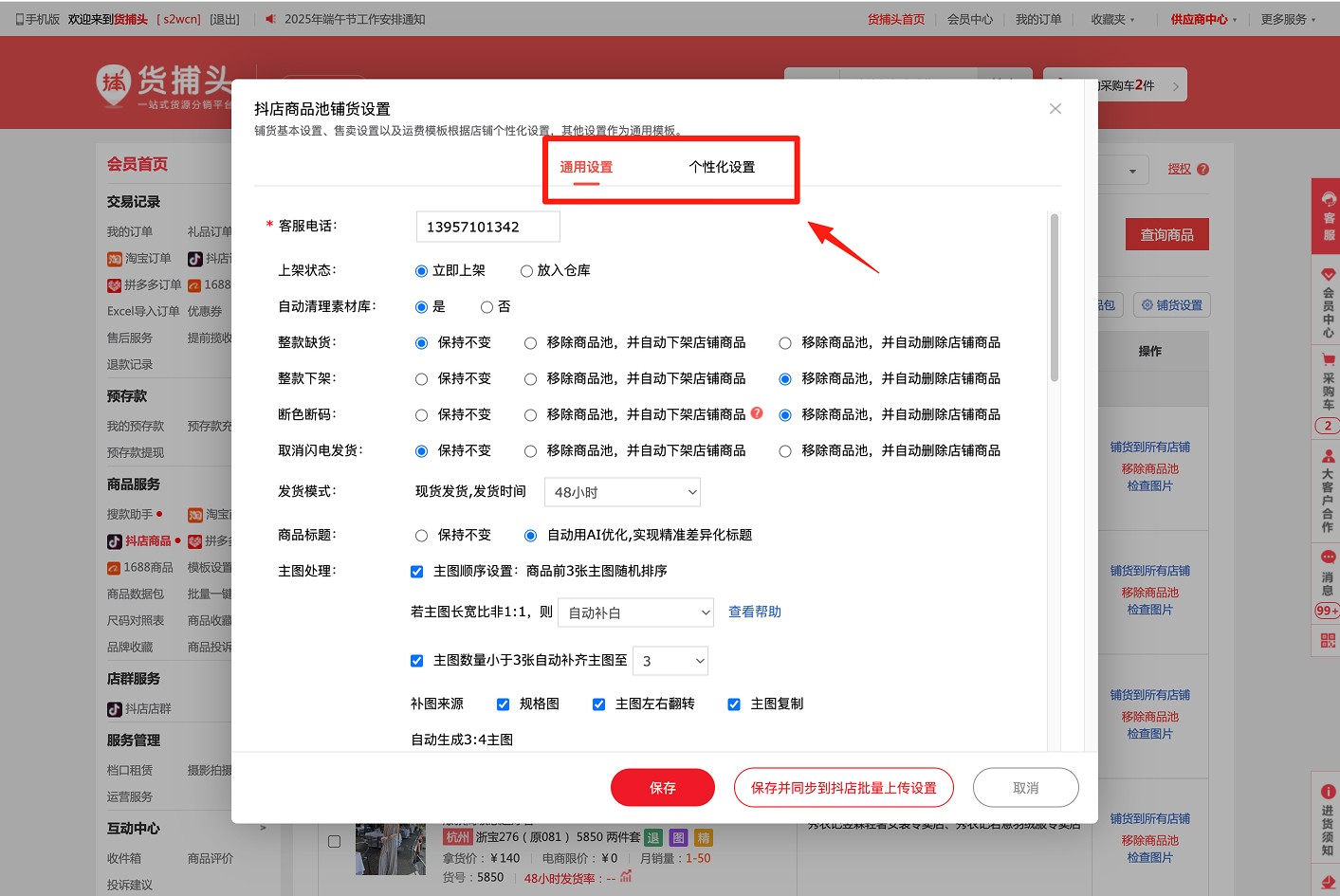Tick the product row checkbox behind dialog

(x=334, y=841)
